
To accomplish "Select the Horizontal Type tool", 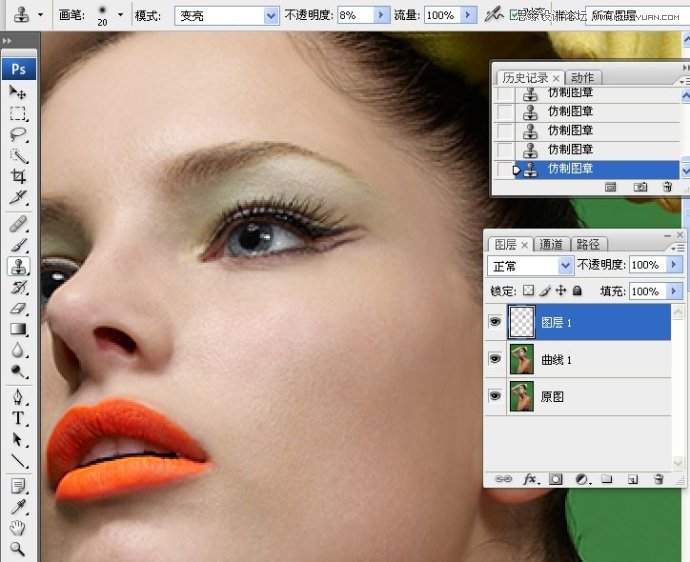I will pos(18,418).
